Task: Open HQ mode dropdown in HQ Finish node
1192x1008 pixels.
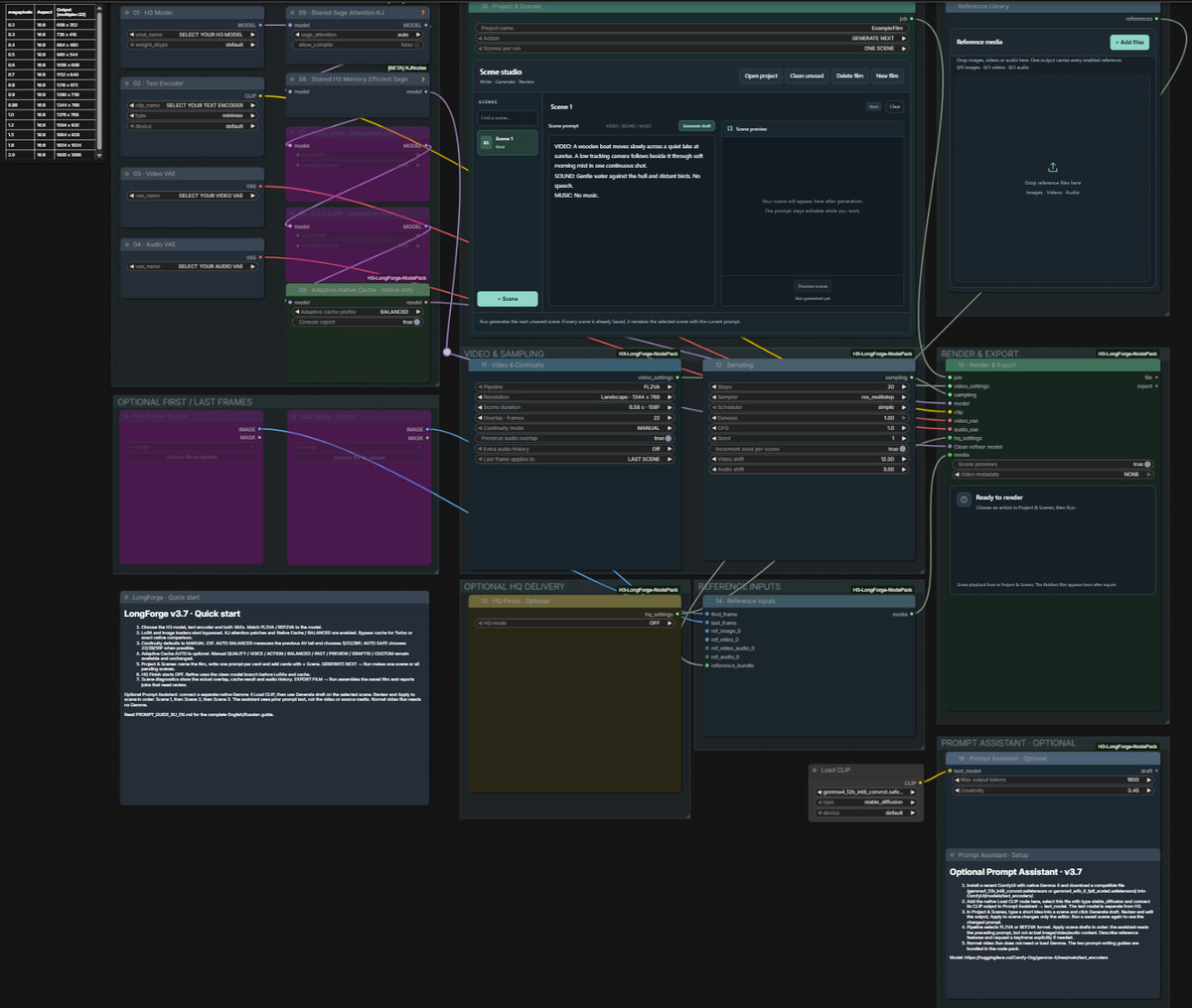Action: [x=575, y=623]
